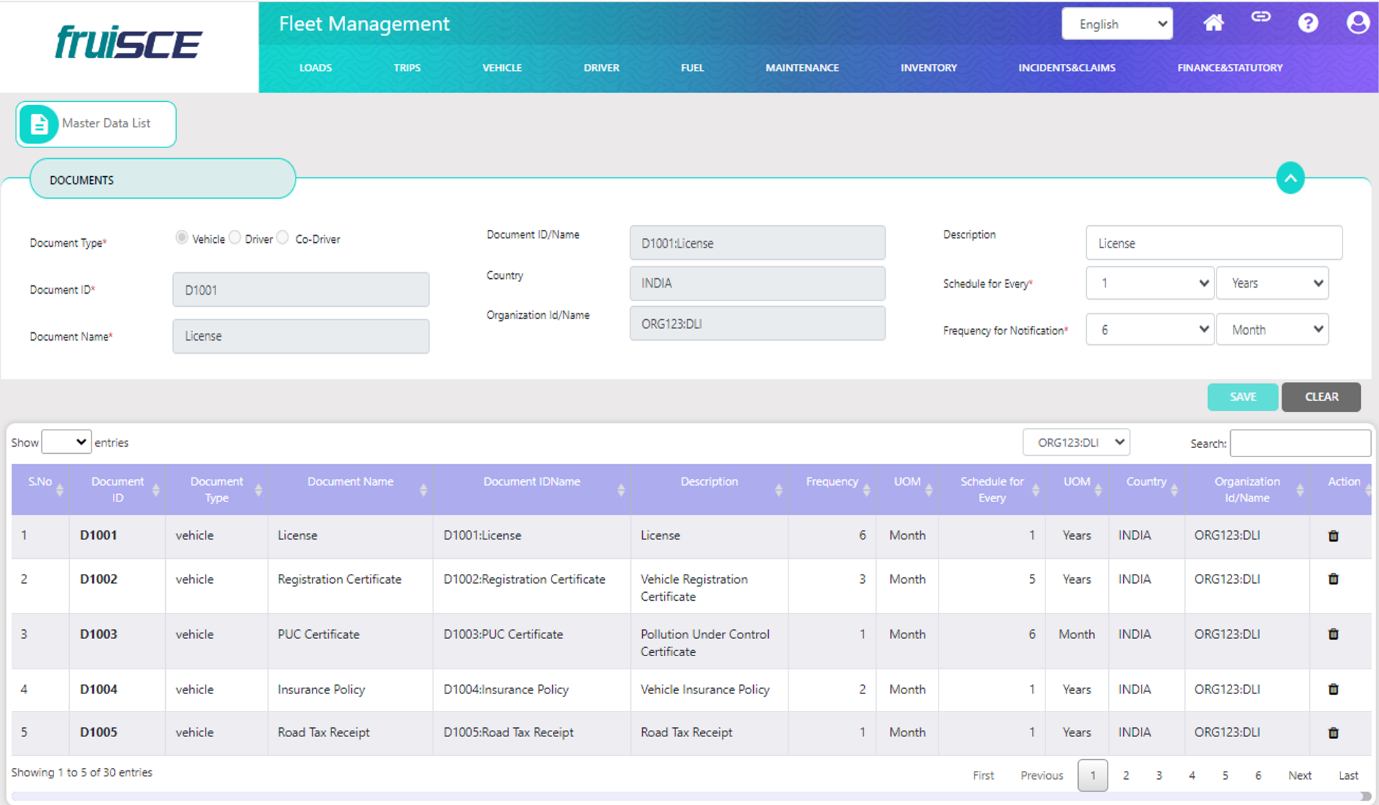
Task: Collapse the Documents panel with chevron
Action: 1290,179
